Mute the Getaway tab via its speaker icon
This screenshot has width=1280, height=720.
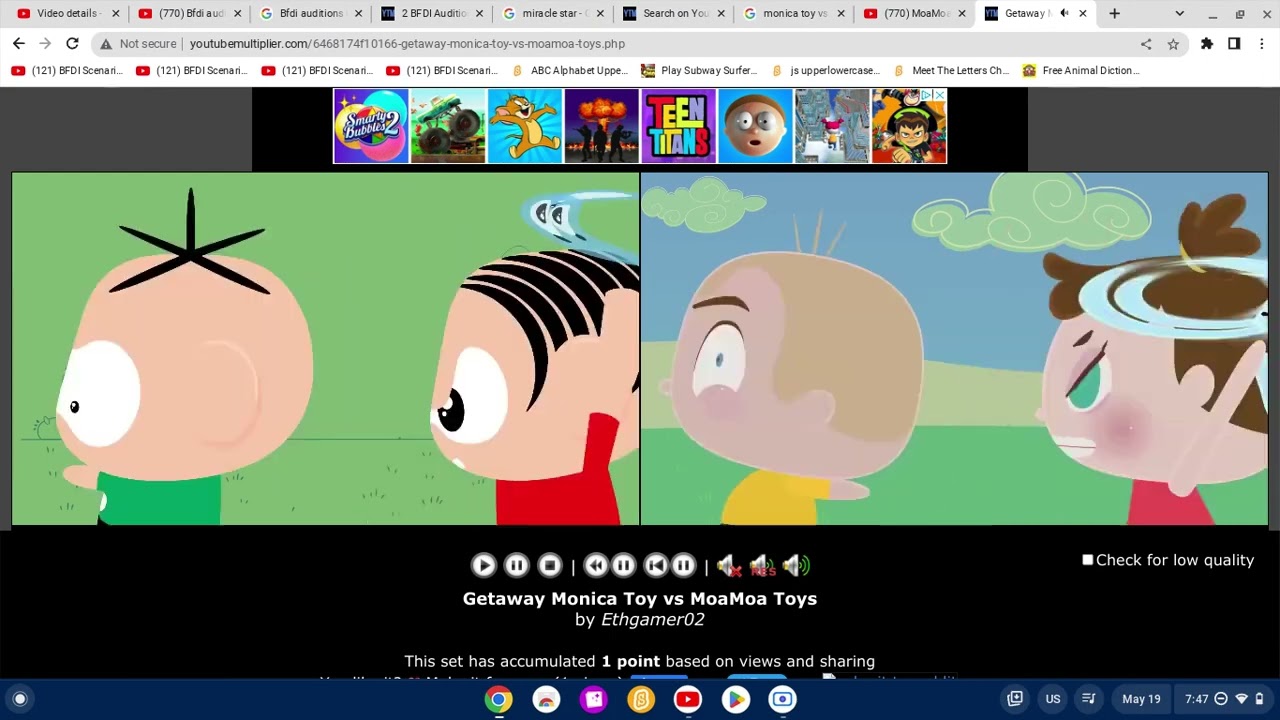(1064, 14)
